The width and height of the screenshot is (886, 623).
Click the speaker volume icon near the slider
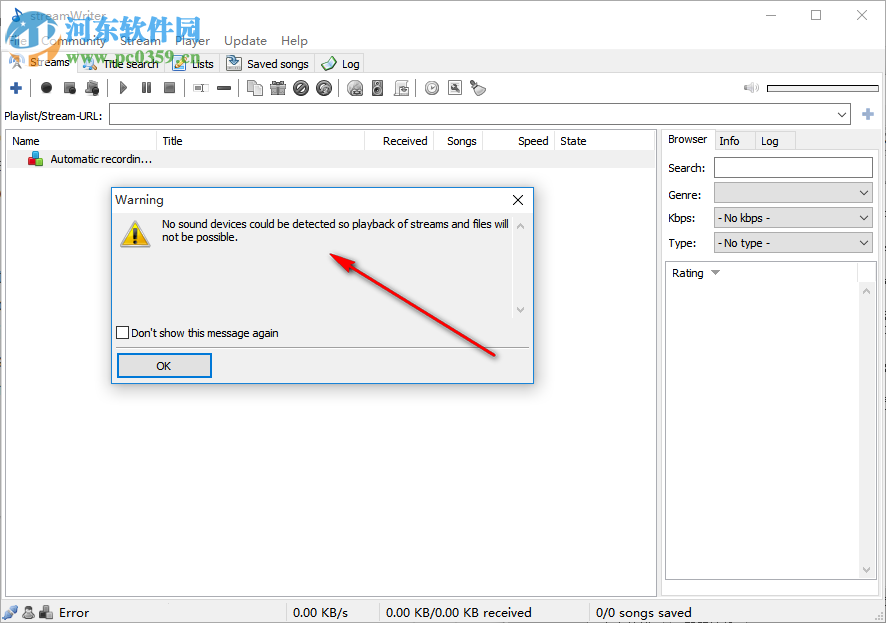750,87
